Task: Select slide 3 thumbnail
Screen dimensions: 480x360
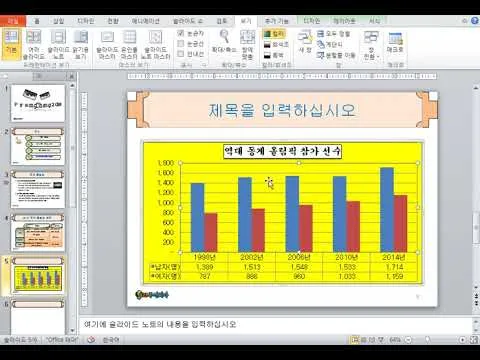Action: click(x=38, y=189)
